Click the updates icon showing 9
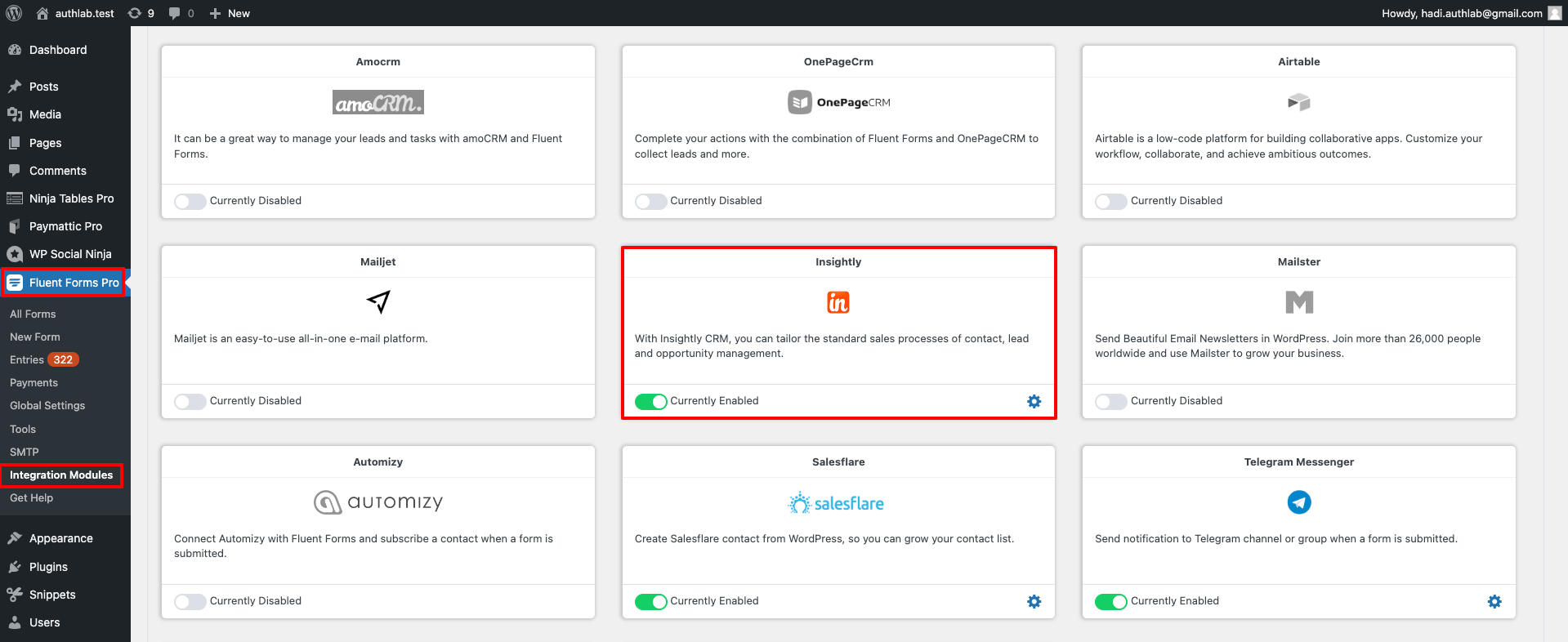Viewport: 1568px width, 642px height. (x=141, y=13)
